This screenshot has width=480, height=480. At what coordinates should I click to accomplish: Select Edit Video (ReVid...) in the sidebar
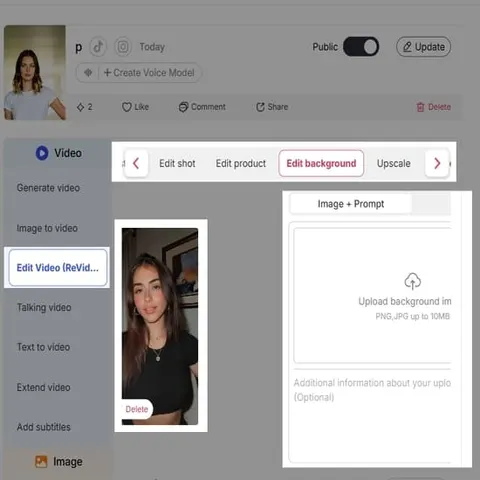coord(58,268)
